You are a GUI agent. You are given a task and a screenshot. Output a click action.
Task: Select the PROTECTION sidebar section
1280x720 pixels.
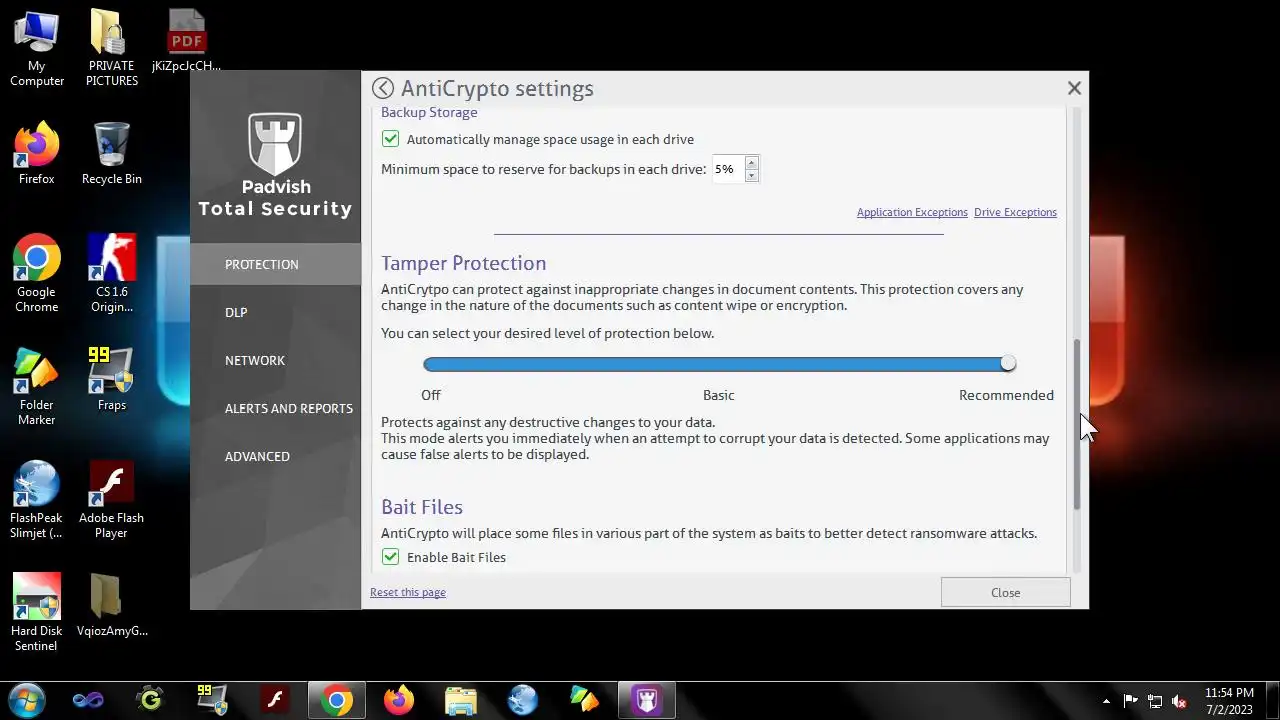pyautogui.click(x=275, y=264)
